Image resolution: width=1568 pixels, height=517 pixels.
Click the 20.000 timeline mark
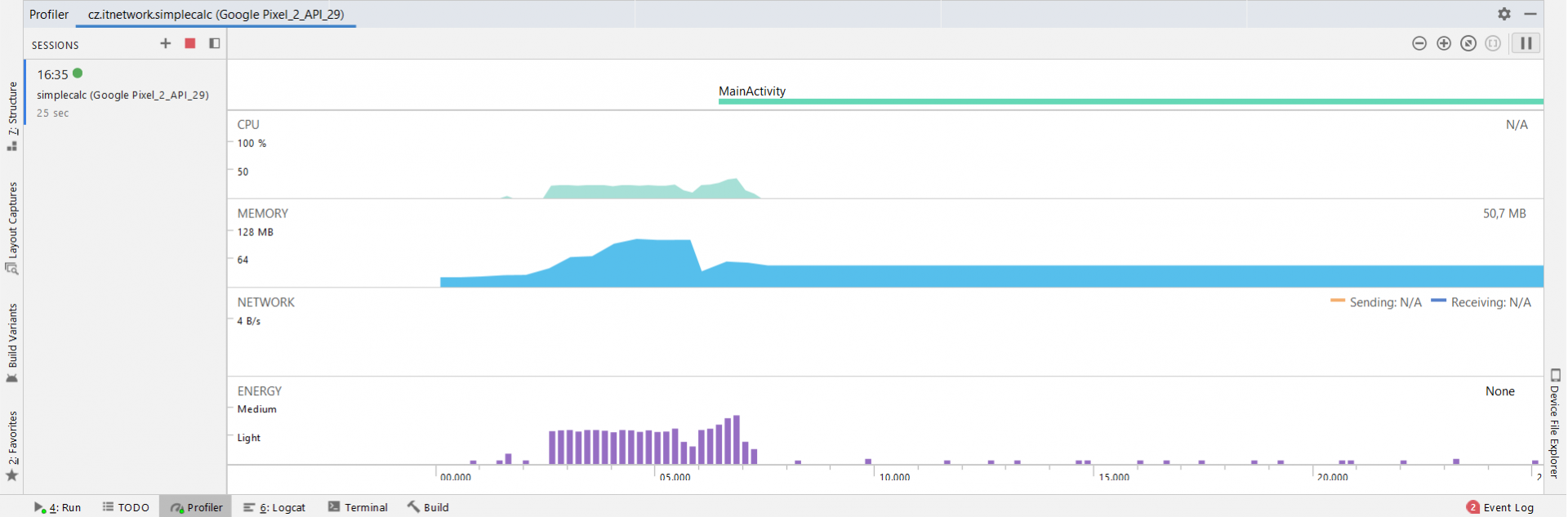[x=1333, y=477]
